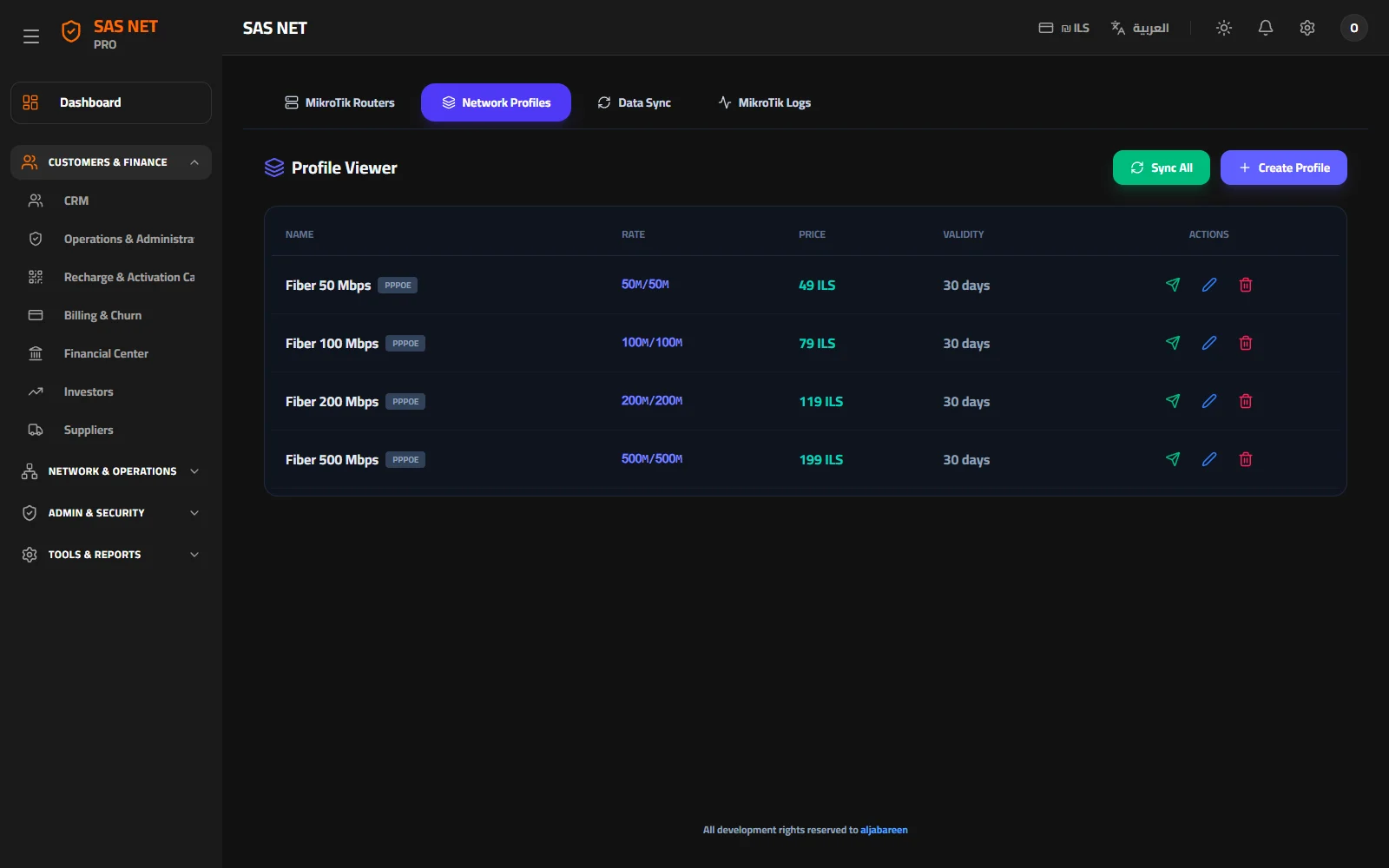Click the 199 ILS price cell
This screenshot has width=1389, height=868.
pos(821,460)
